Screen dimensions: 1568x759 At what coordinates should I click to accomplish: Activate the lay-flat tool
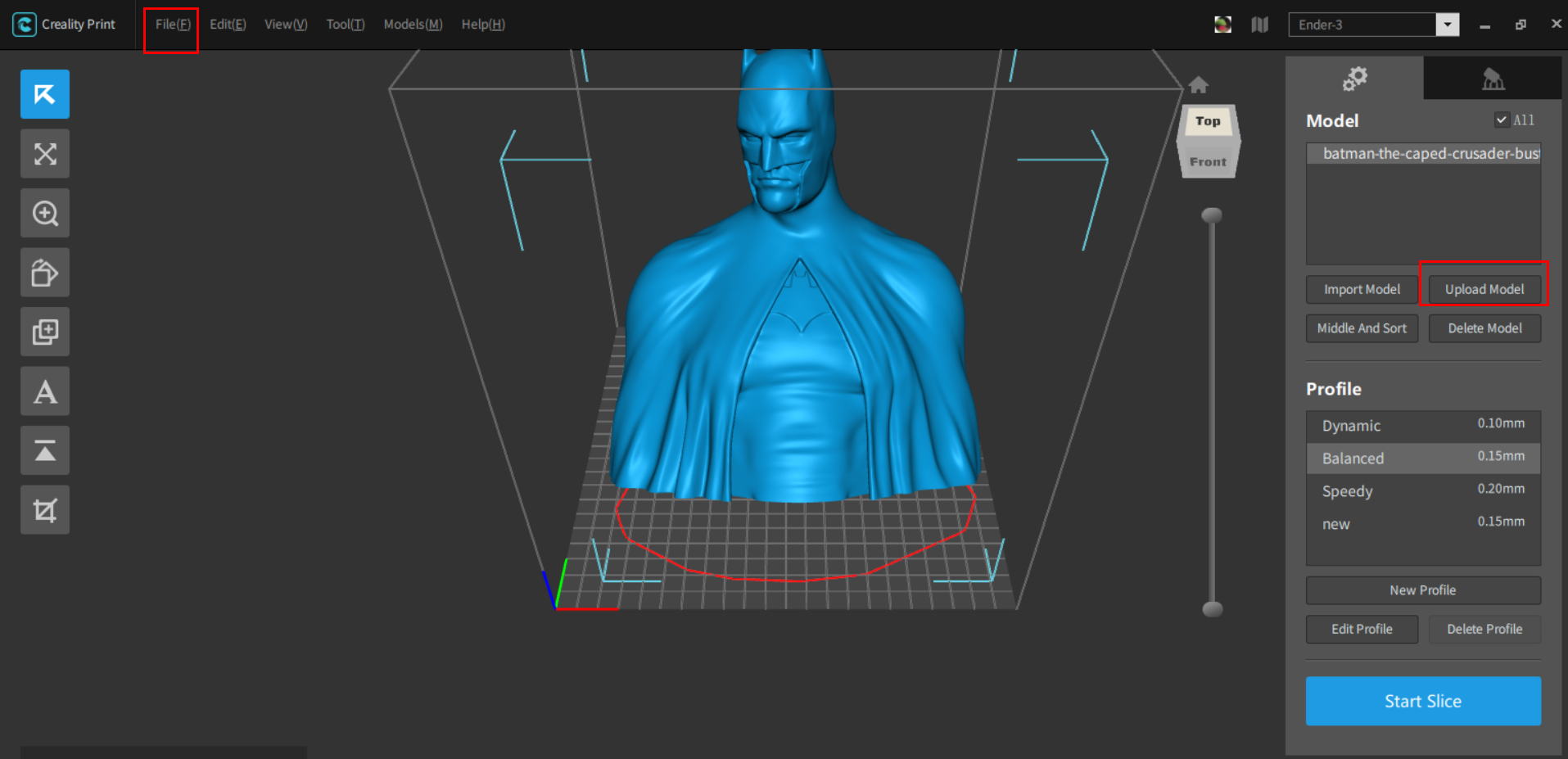click(44, 450)
